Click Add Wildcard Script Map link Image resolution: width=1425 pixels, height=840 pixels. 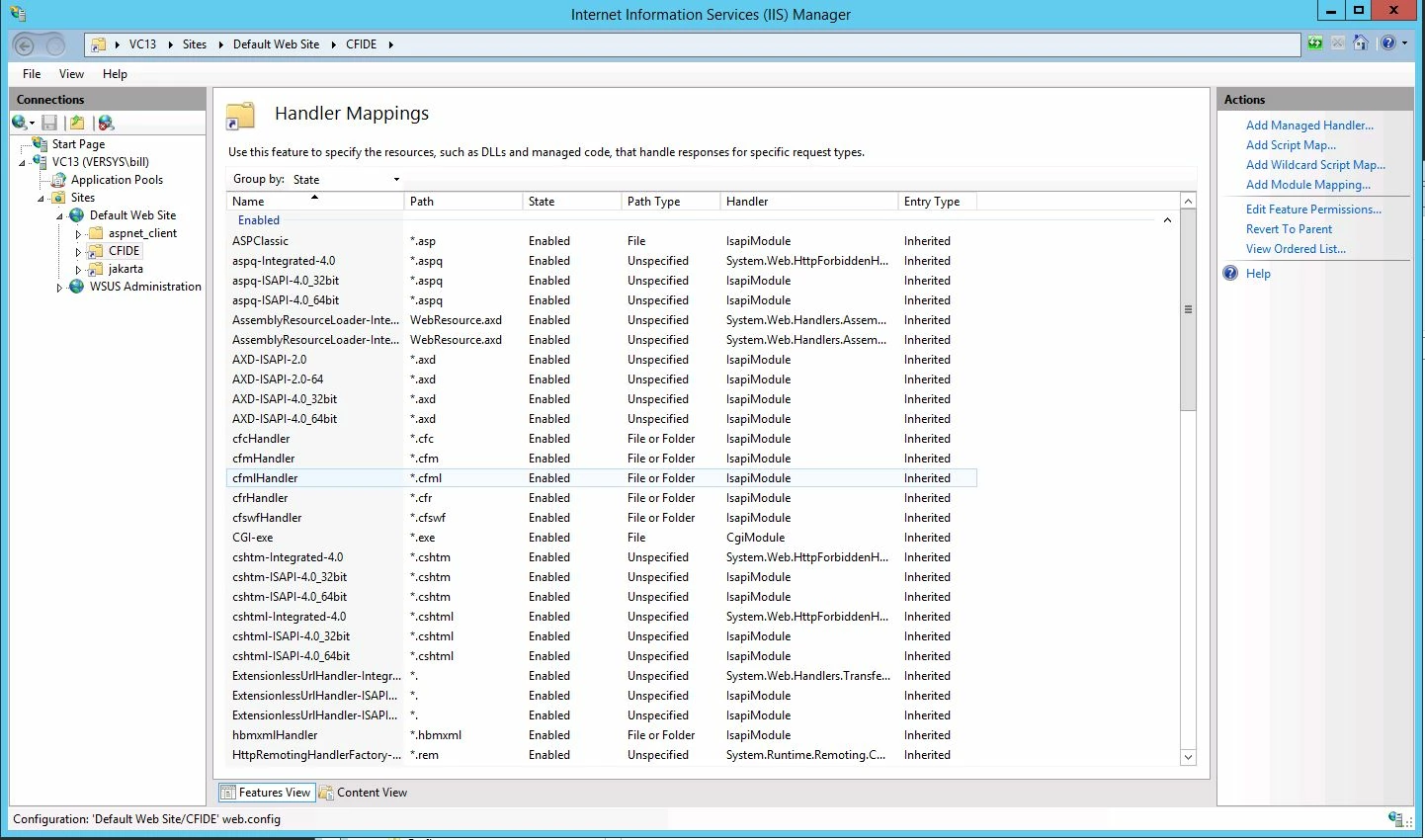(x=1315, y=164)
